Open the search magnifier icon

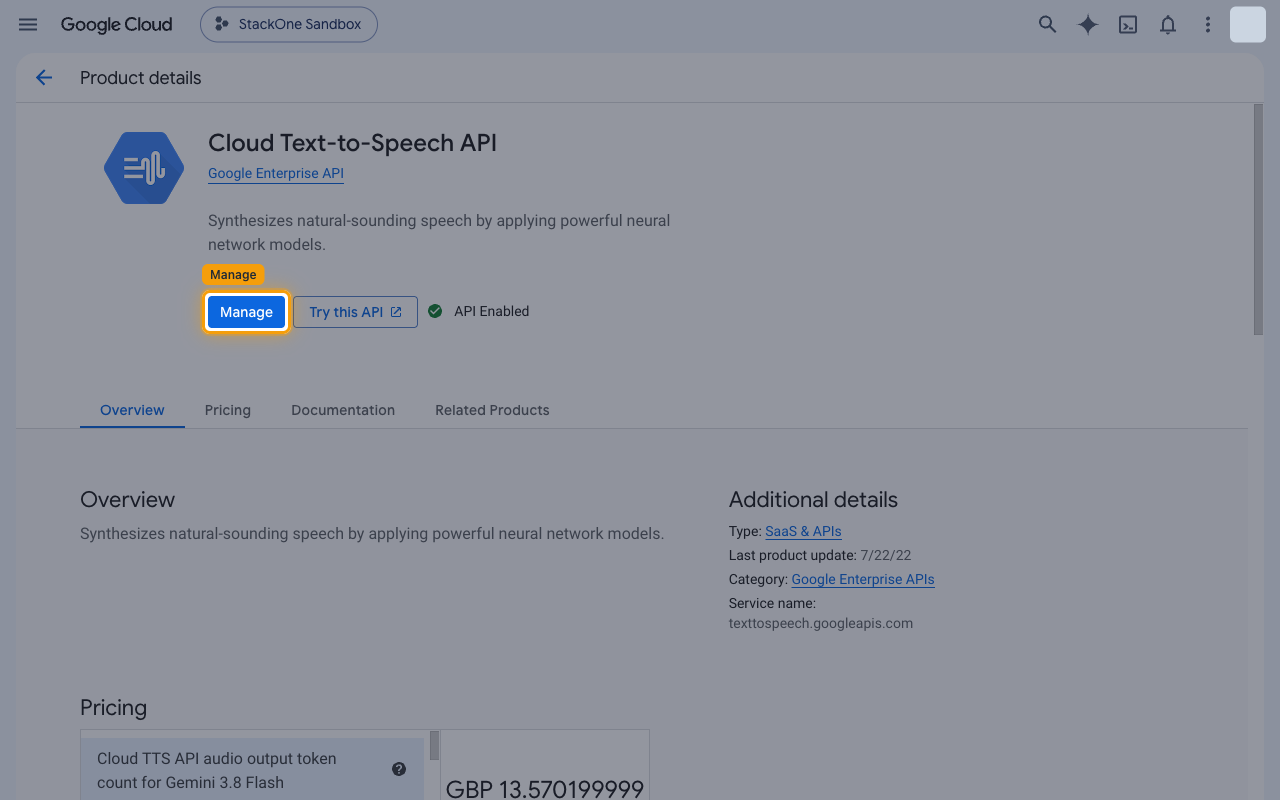tap(1047, 24)
